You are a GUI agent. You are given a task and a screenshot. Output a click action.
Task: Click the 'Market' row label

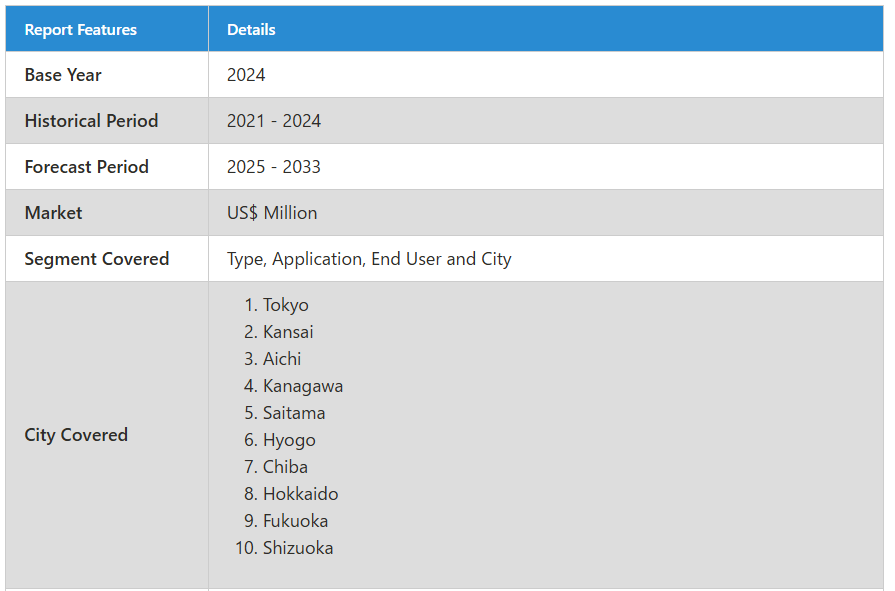(53, 212)
